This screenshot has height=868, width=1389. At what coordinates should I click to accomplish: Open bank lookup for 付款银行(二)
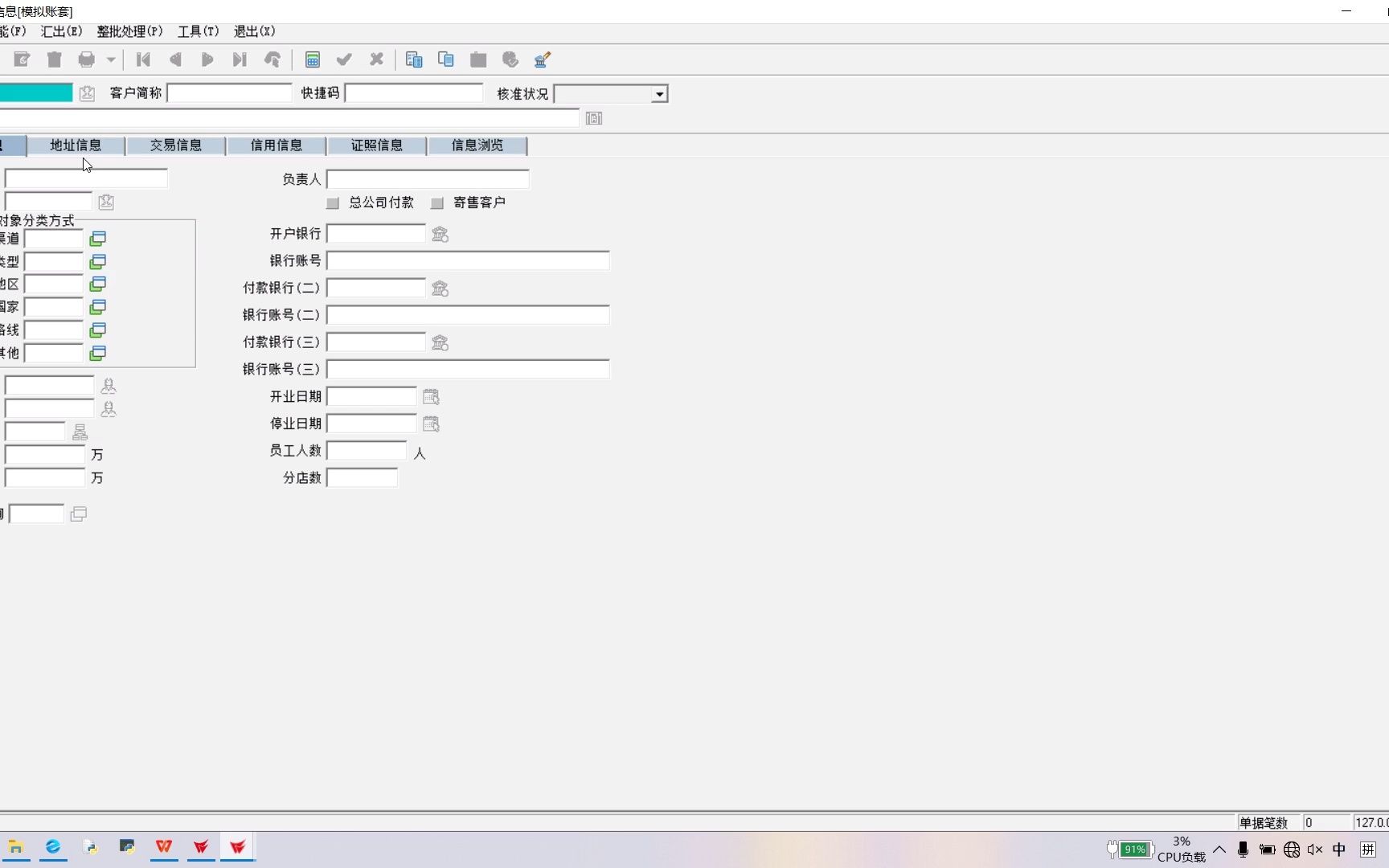[x=440, y=288]
